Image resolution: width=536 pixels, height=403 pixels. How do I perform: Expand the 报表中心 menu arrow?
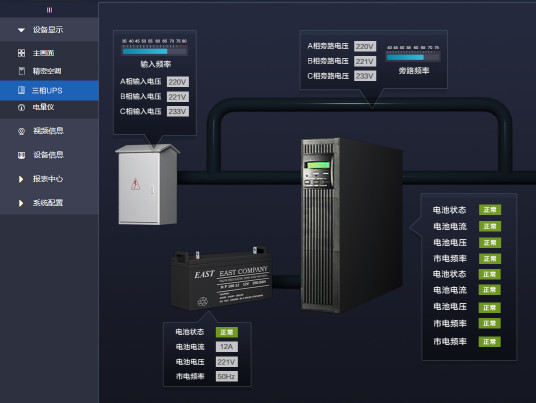click(x=21, y=179)
